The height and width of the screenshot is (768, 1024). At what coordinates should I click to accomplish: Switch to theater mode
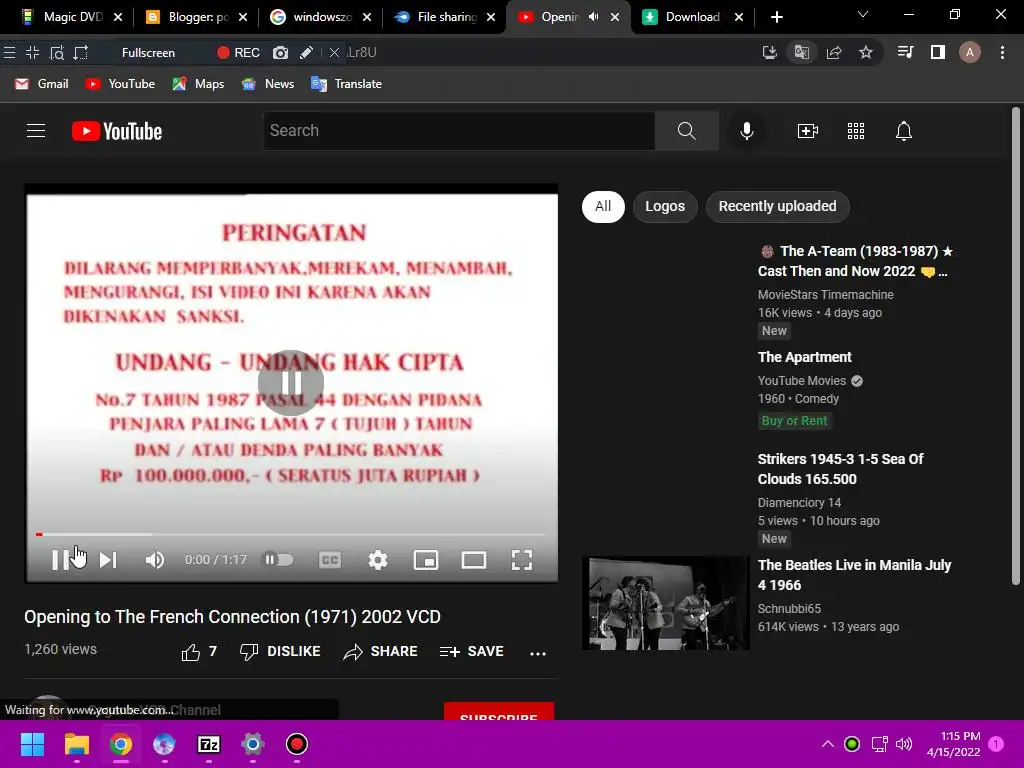[x=473, y=560]
